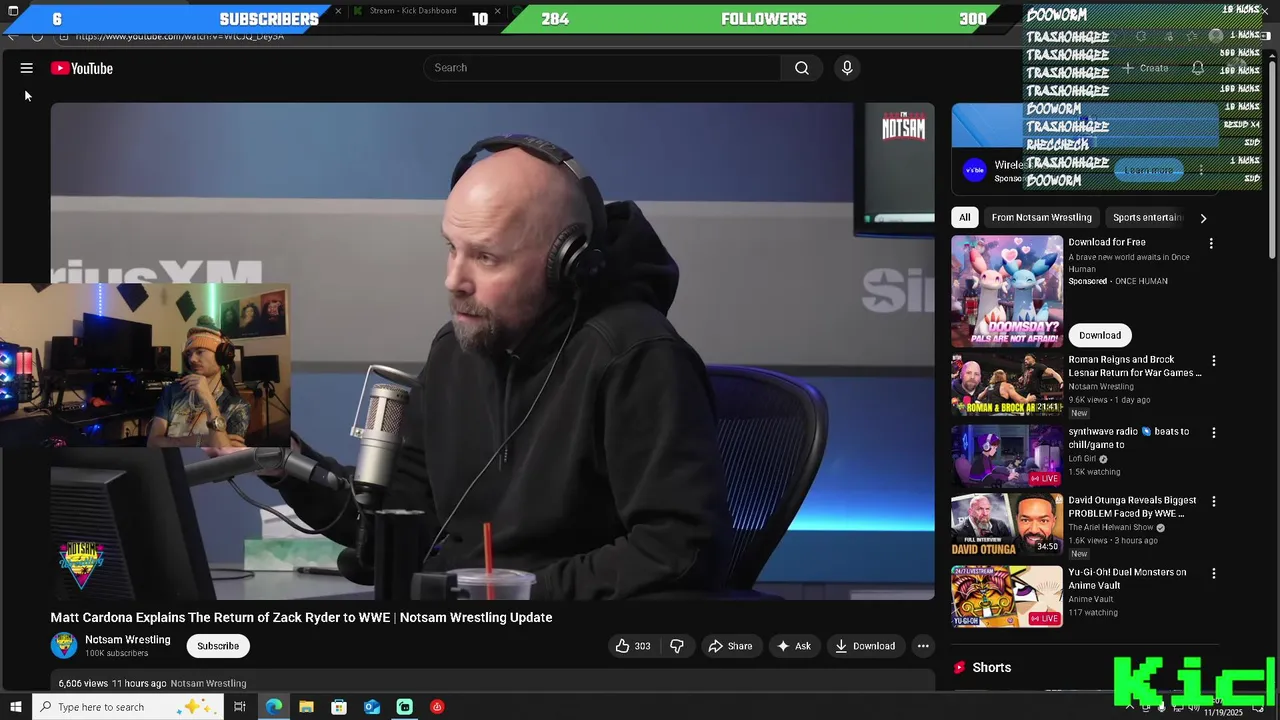Screen dimensions: 1280x720
Task: Click '100K subscribers' text
Action: click(117, 654)
